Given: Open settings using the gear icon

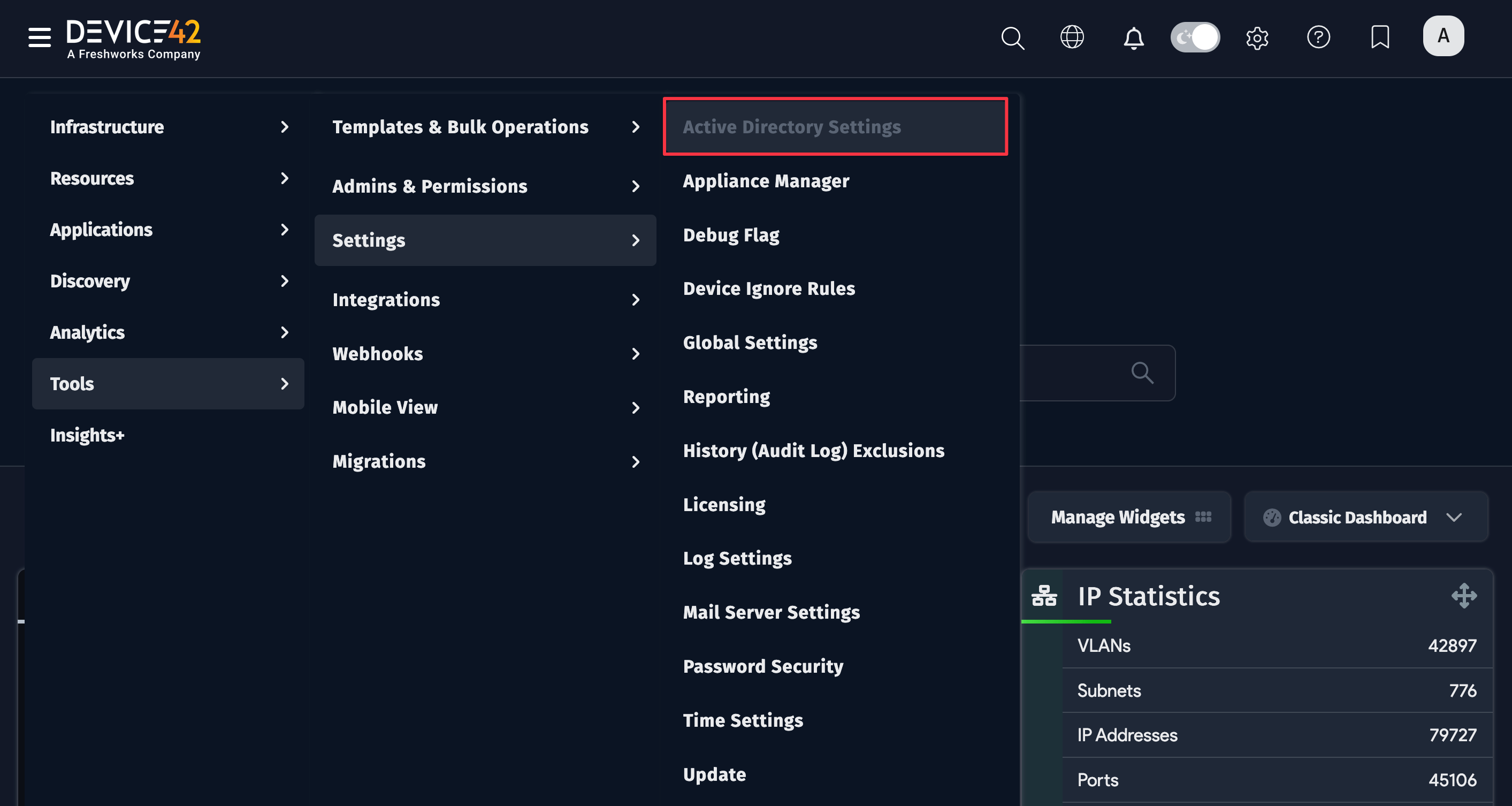Looking at the screenshot, I should [1257, 37].
